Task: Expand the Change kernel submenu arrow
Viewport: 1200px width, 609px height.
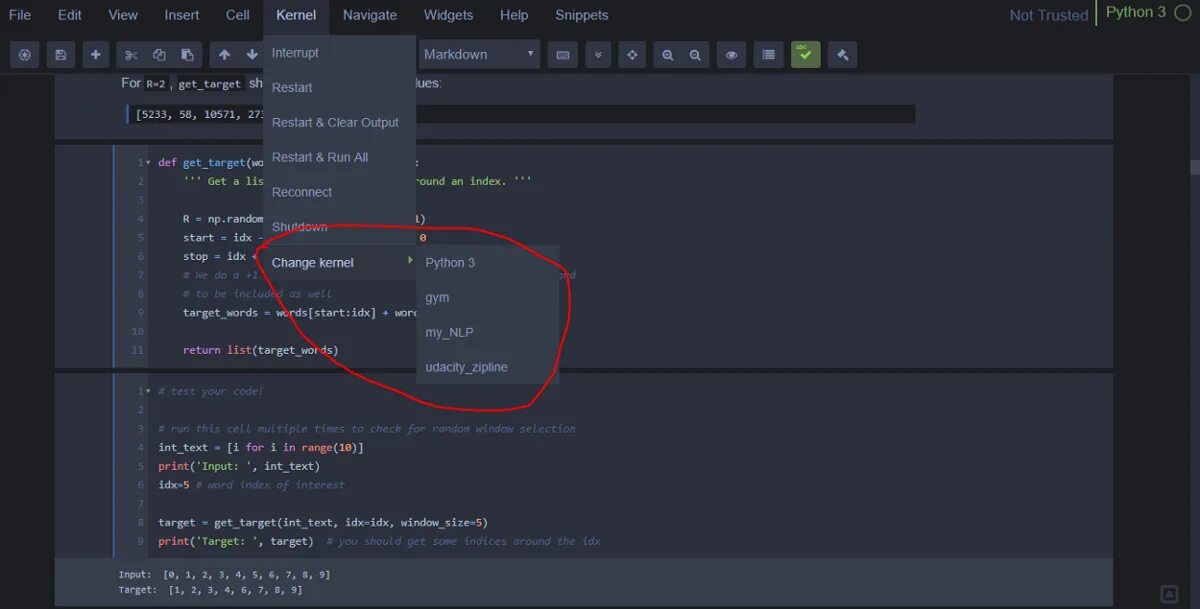Action: point(409,261)
